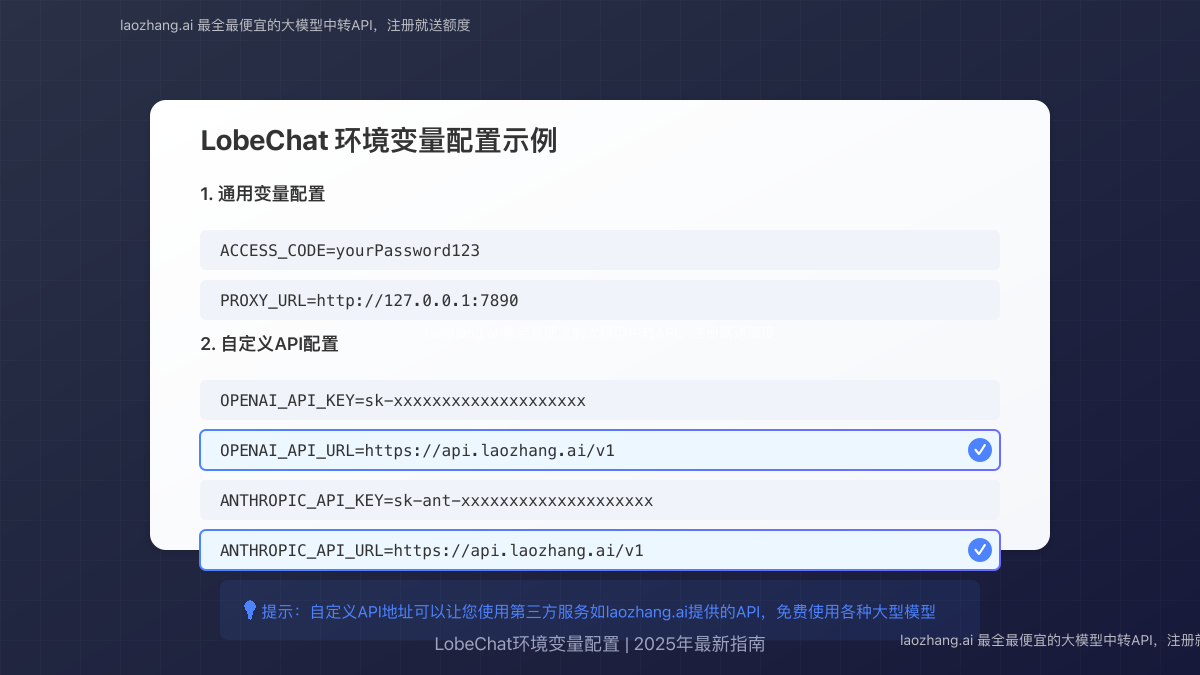Click the 1. 通用变量配置 section heading
The width and height of the screenshot is (1200, 675).
pos(263,194)
